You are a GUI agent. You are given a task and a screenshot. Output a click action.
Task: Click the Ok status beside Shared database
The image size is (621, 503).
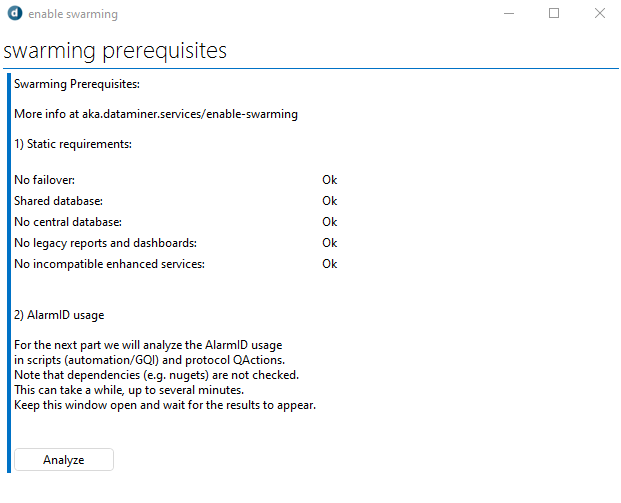330,201
